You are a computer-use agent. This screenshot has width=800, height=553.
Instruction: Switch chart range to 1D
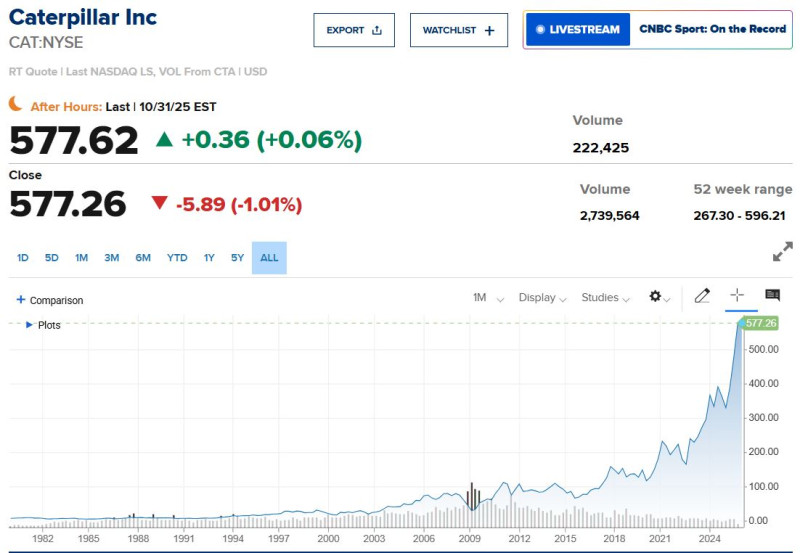click(x=23, y=258)
